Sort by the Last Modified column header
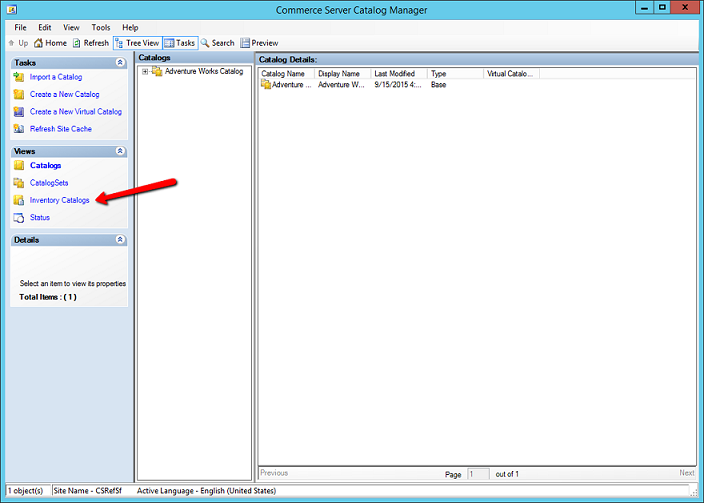704x503 pixels. click(x=397, y=74)
